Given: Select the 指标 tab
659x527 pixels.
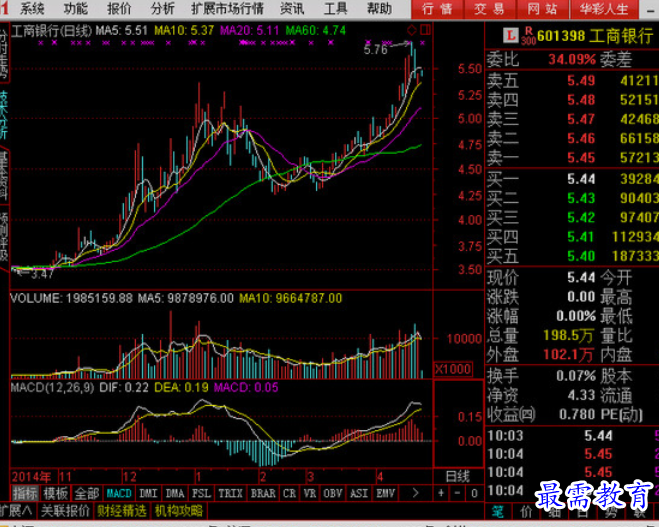Looking at the screenshot, I should coord(25,493).
